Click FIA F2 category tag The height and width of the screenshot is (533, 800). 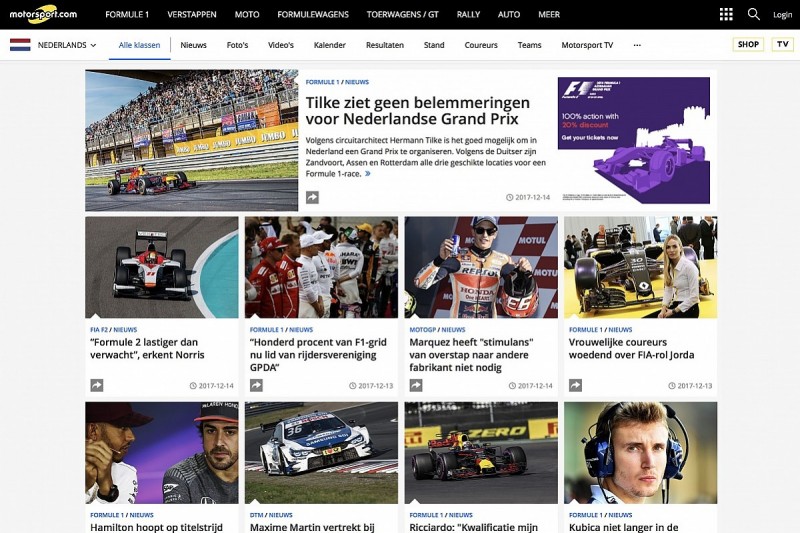[99, 329]
